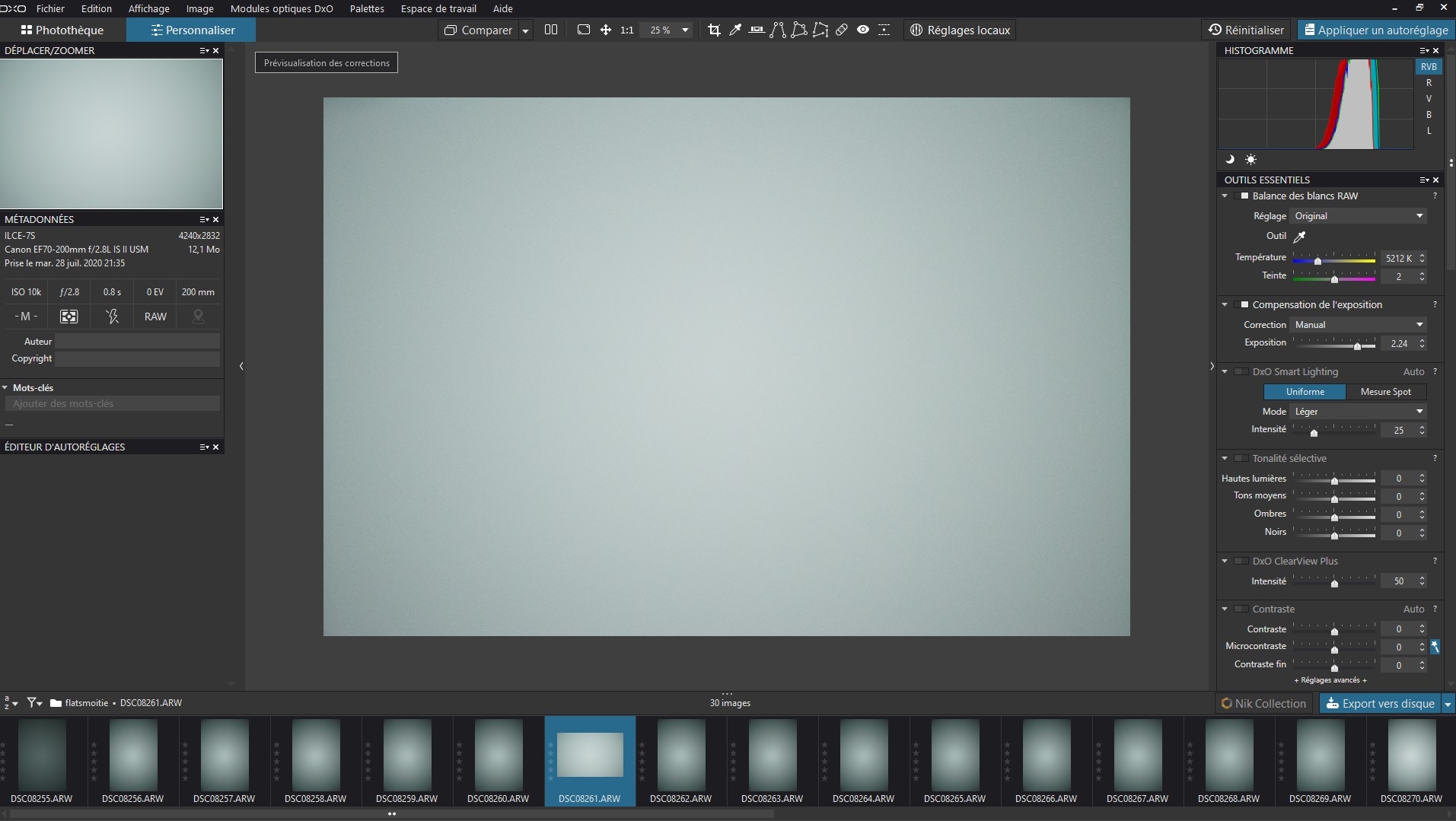Screen dimensions: 1456x821
Task: Open the Modules optiques DxO menu
Action: (x=282, y=8)
